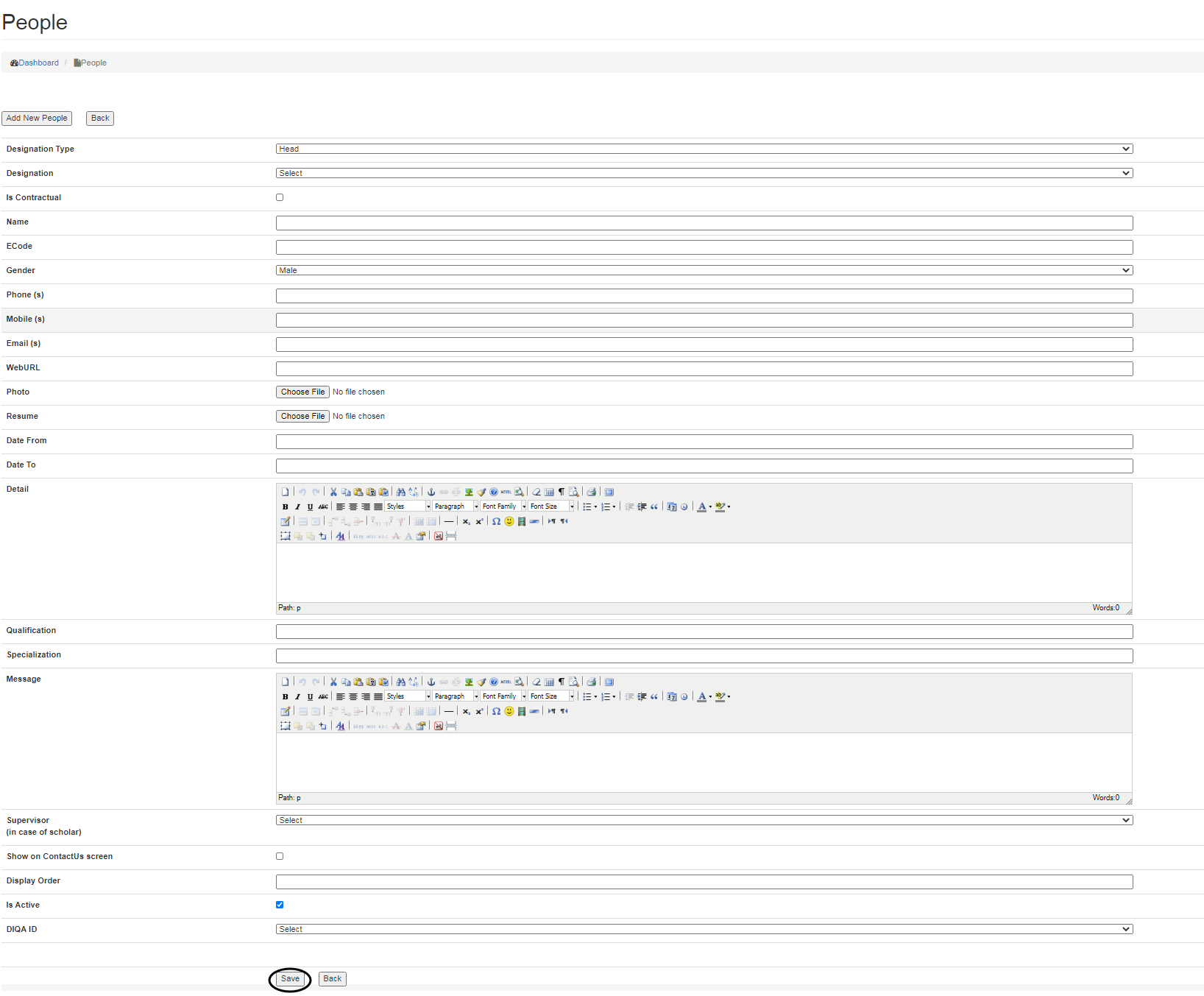
Task: Insert special character in Message editor
Action: click(497, 712)
